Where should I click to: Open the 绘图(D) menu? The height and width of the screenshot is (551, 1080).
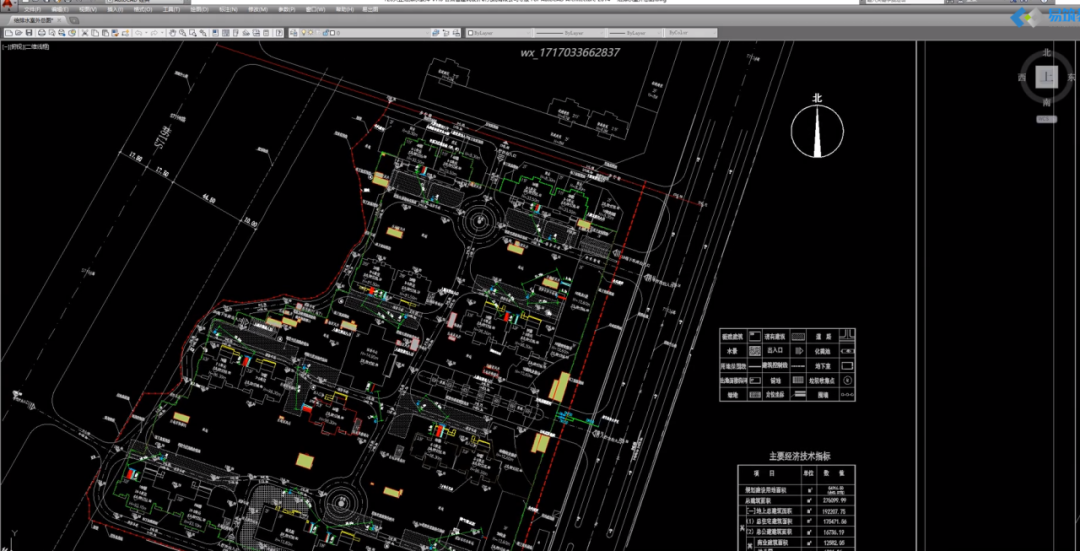199,9
